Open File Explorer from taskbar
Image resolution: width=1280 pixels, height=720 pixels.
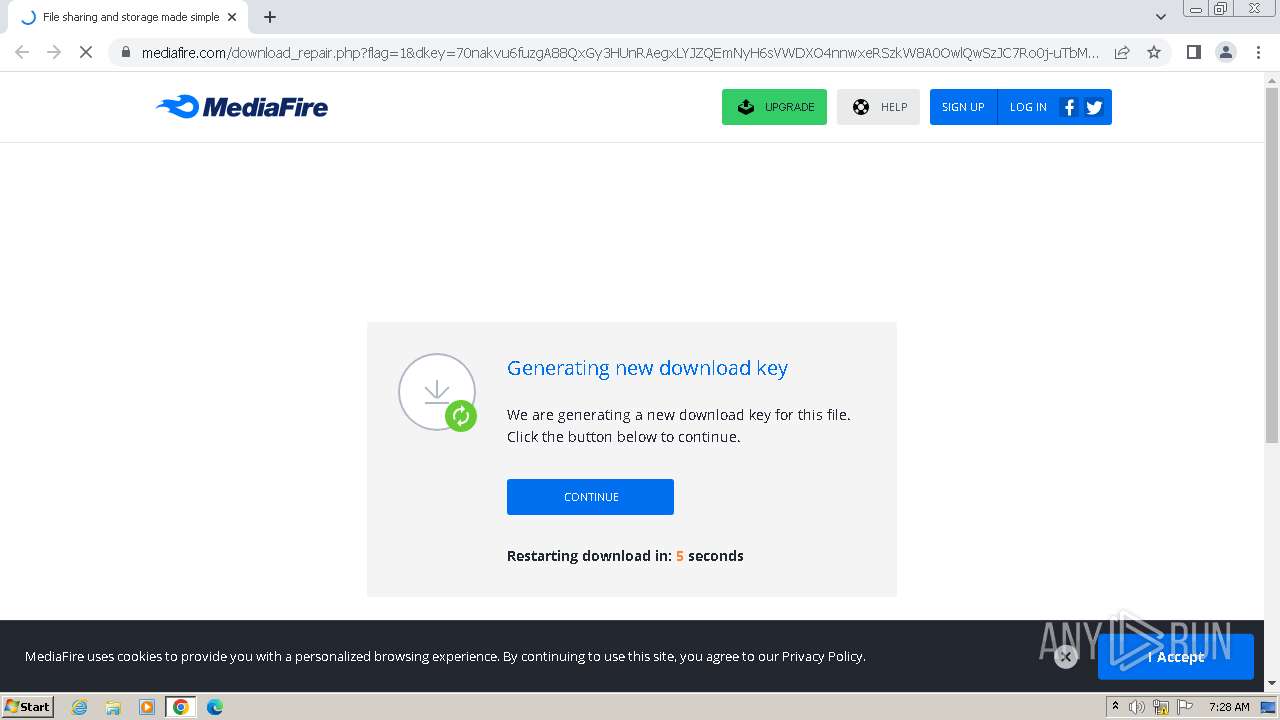coord(113,707)
